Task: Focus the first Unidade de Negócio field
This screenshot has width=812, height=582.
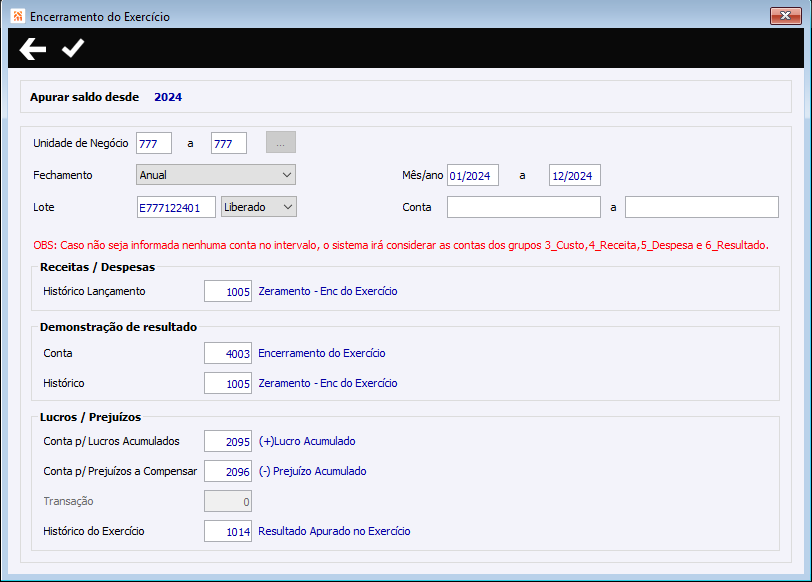Action: 154,143
